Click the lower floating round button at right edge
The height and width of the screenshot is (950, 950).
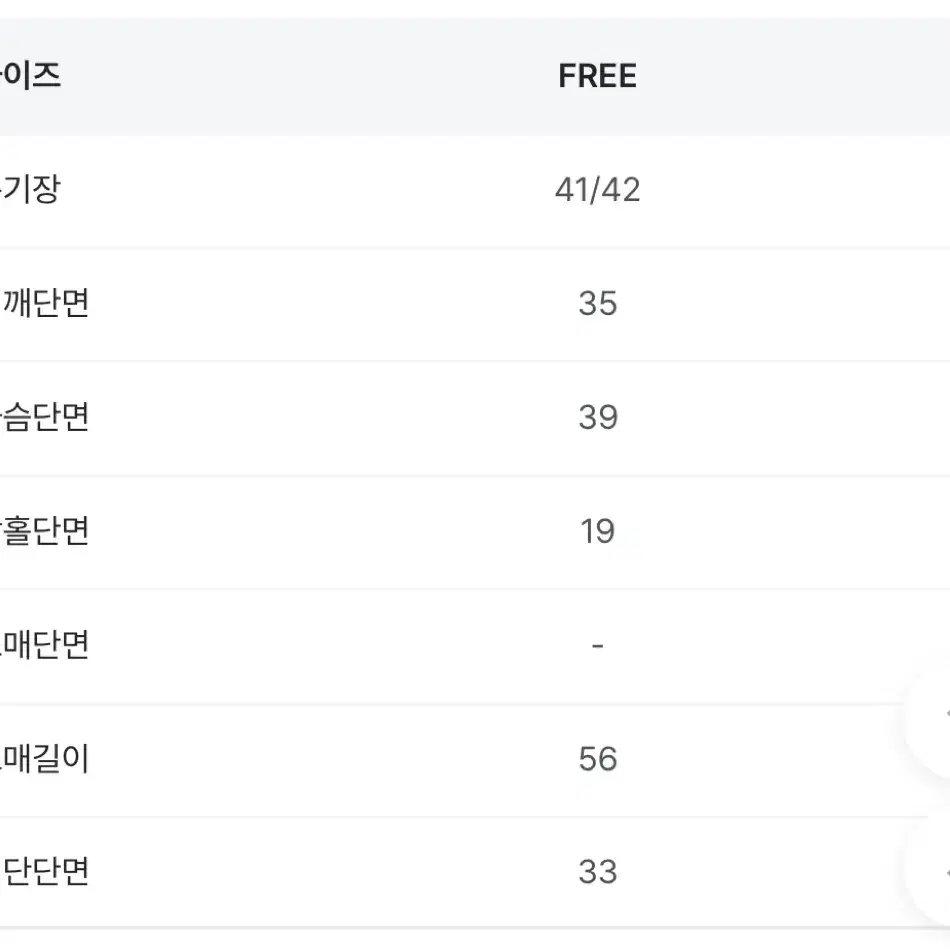tap(931, 872)
